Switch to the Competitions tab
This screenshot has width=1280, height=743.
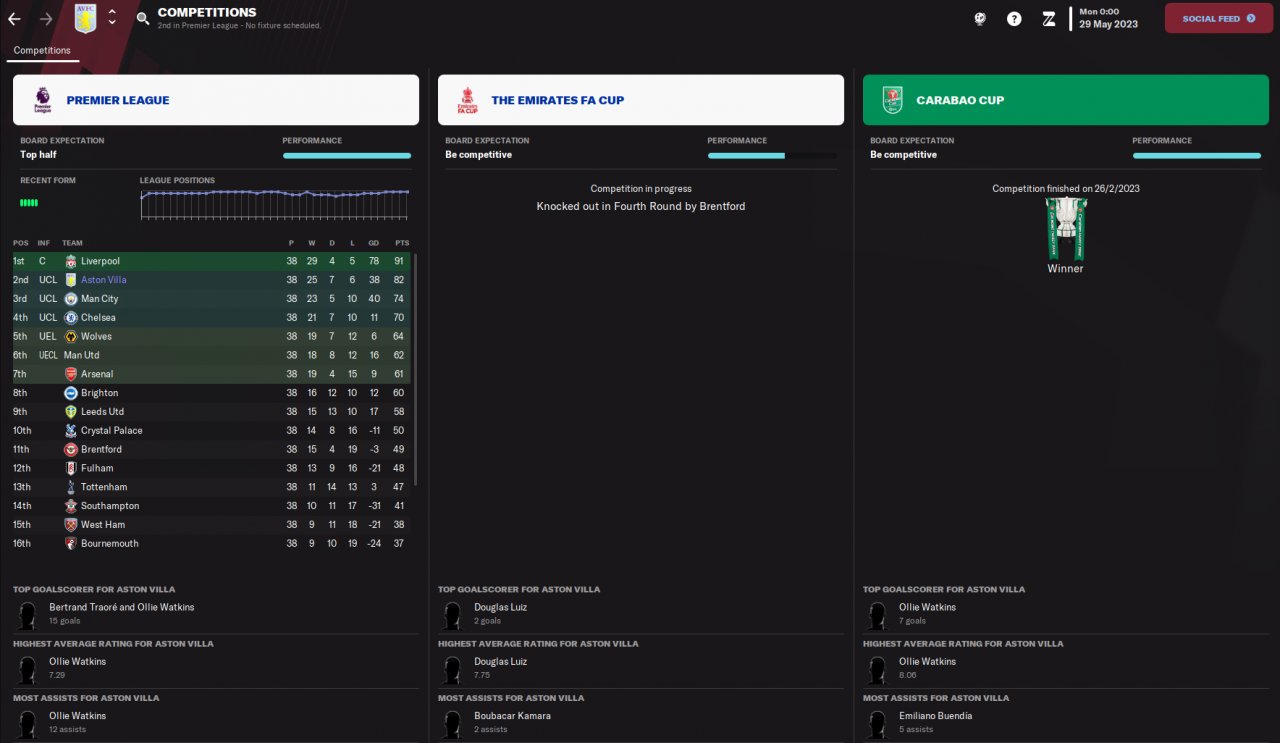(42, 51)
